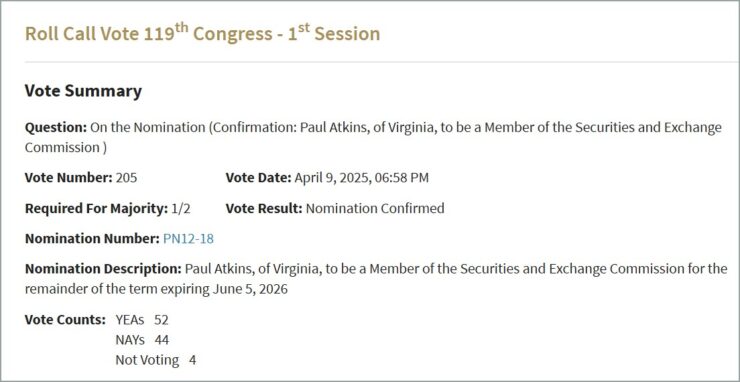Click the Nomination Description label
The height and width of the screenshot is (382, 740).
coord(103,269)
